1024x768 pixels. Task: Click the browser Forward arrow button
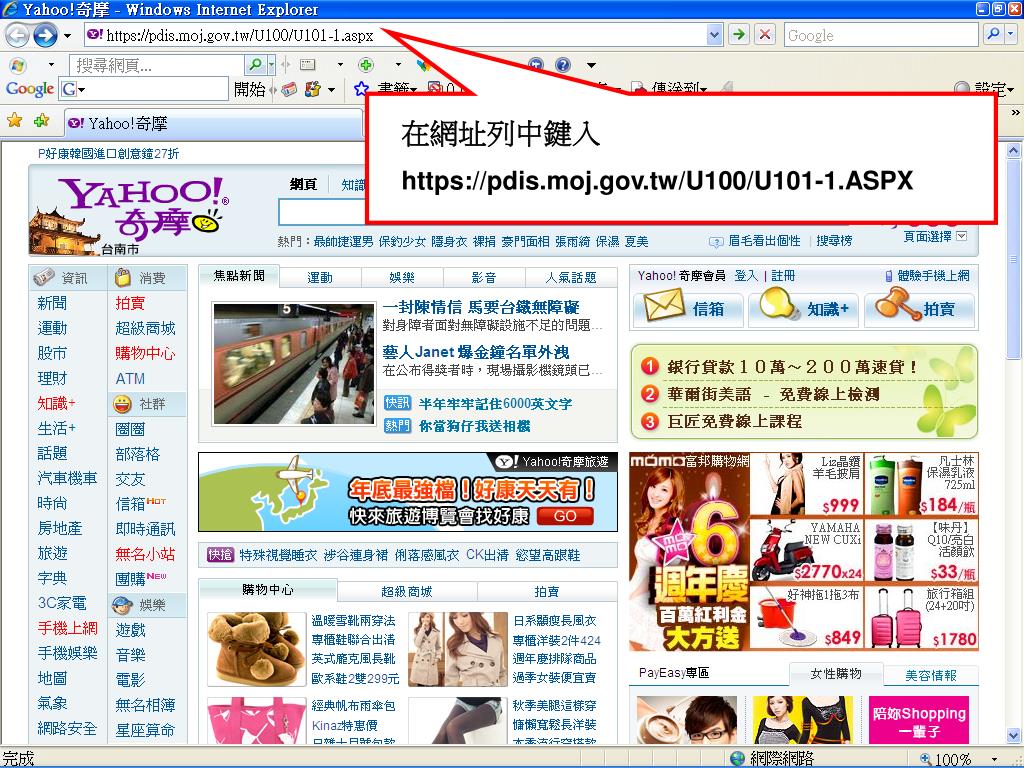pos(45,35)
